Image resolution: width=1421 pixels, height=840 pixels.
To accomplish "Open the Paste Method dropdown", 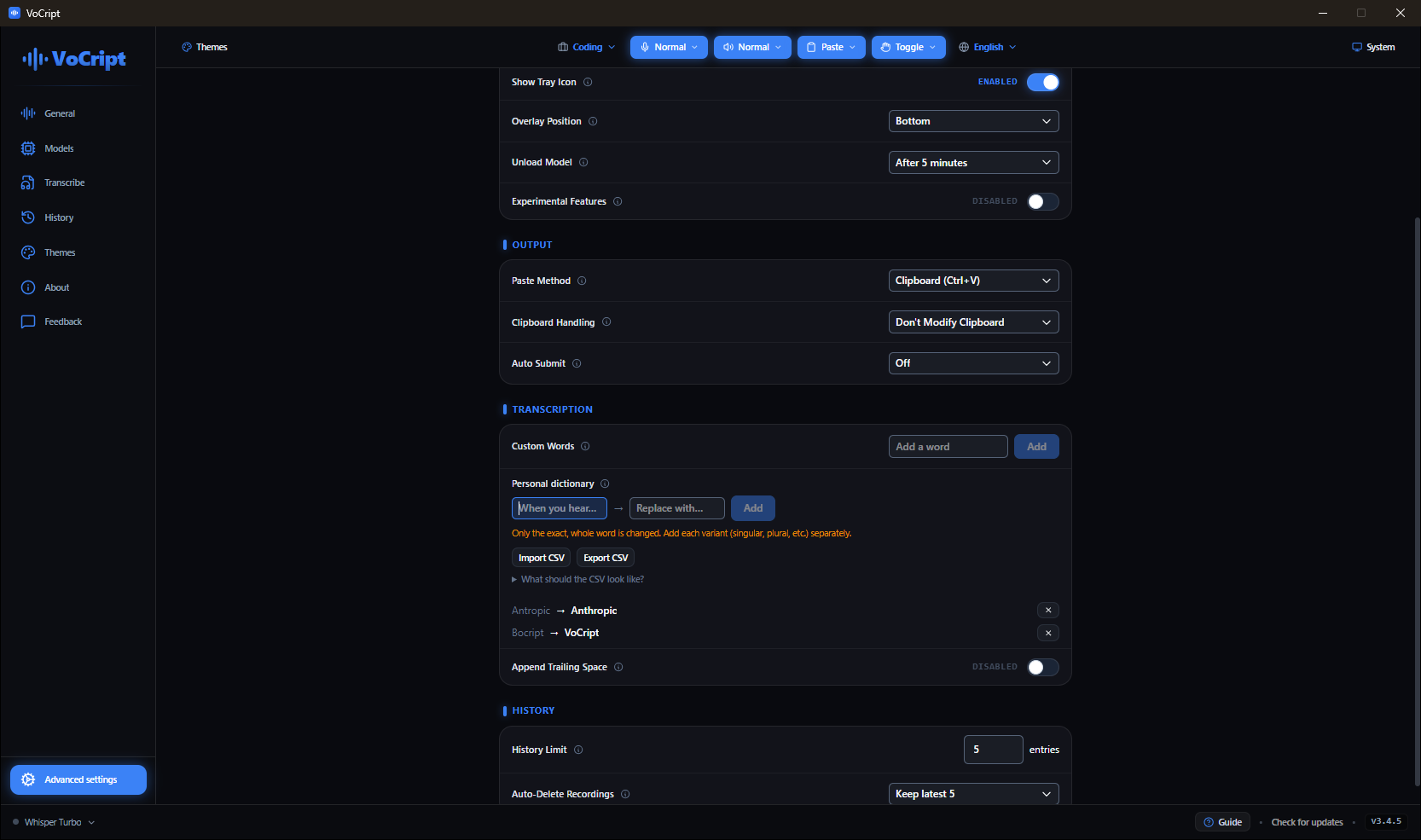I will [973, 281].
